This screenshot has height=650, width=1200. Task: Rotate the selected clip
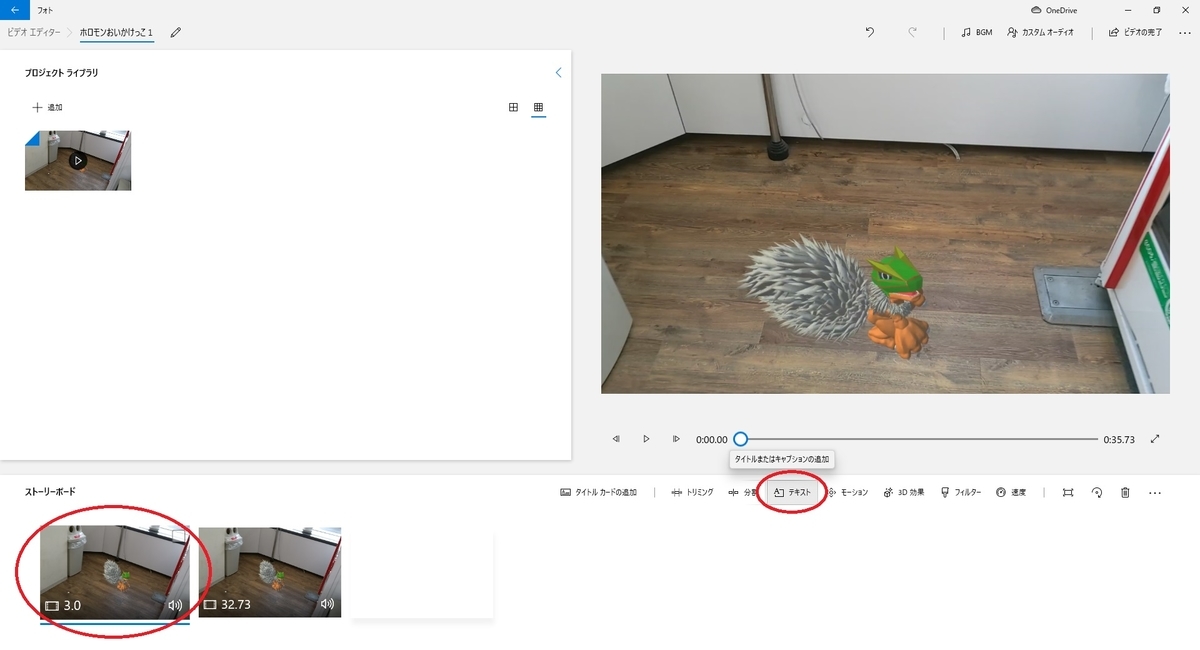(x=1097, y=493)
